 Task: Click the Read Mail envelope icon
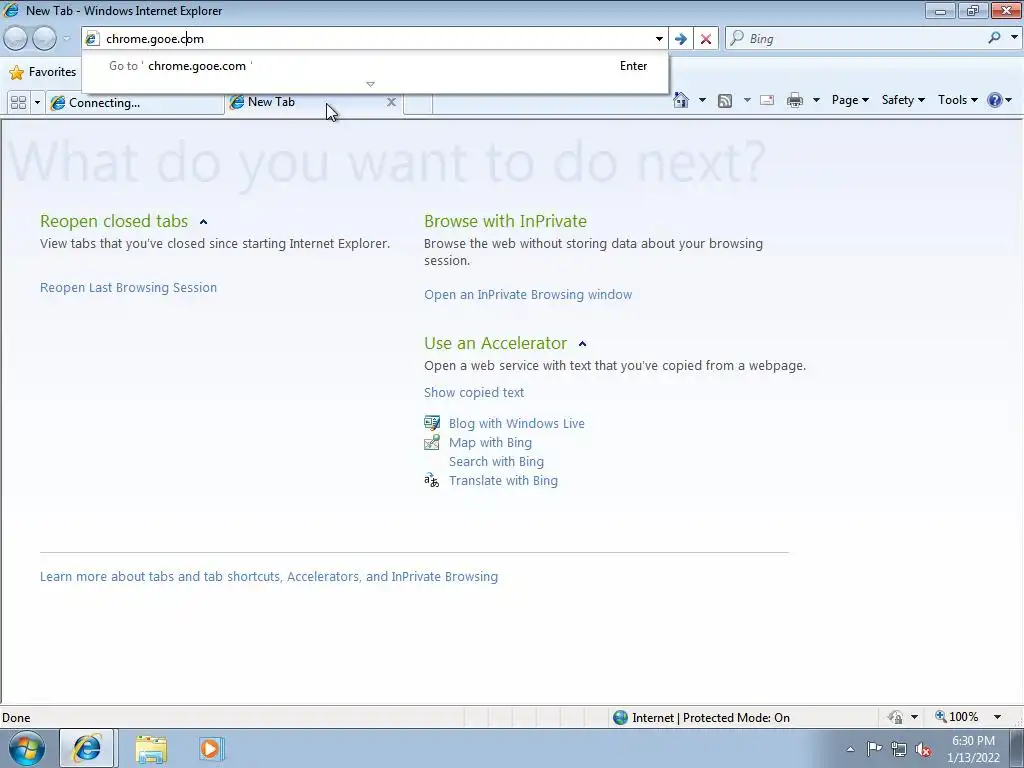click(767, 100)
